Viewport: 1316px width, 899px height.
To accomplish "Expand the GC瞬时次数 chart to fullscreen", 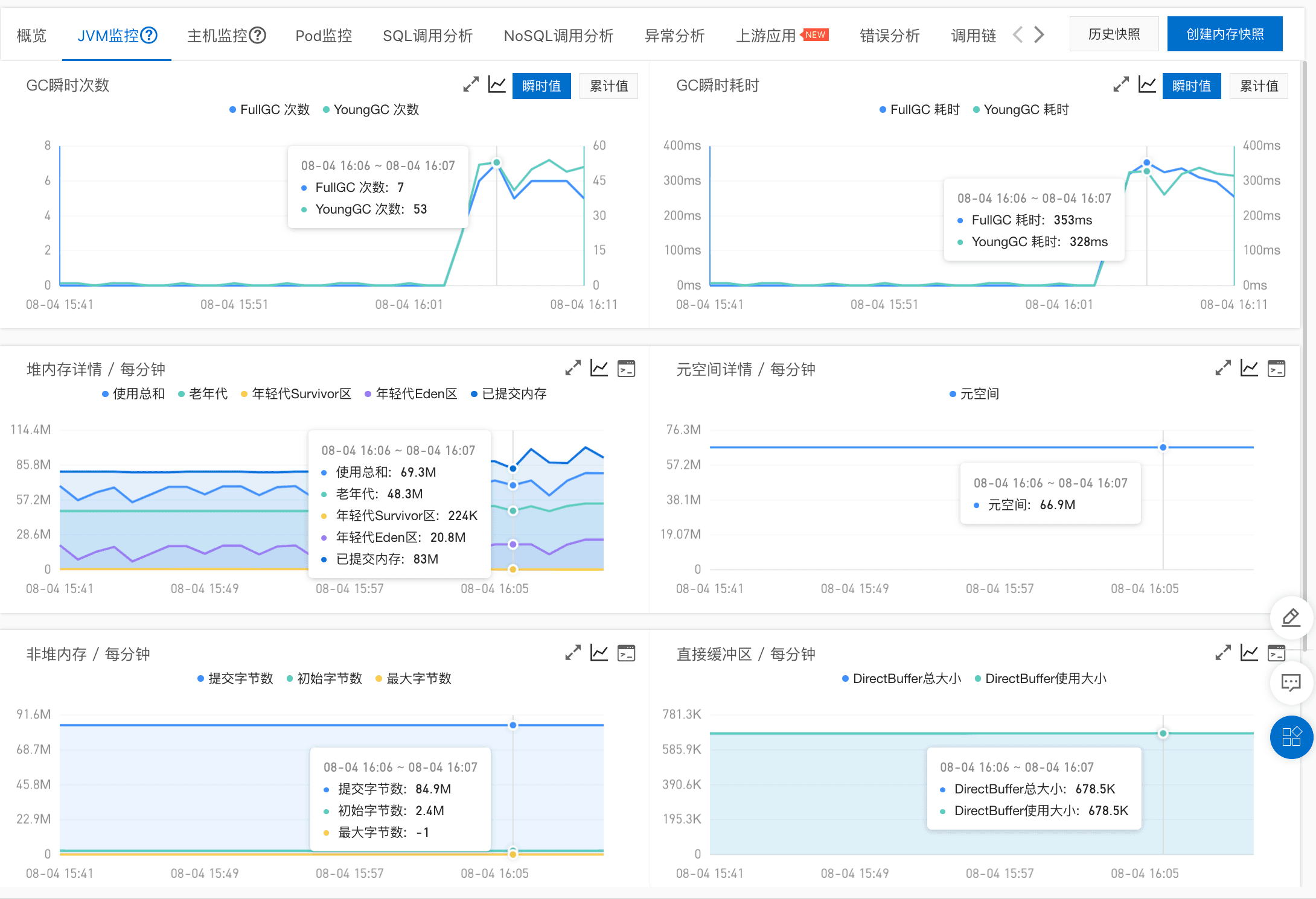I will 471,85.
